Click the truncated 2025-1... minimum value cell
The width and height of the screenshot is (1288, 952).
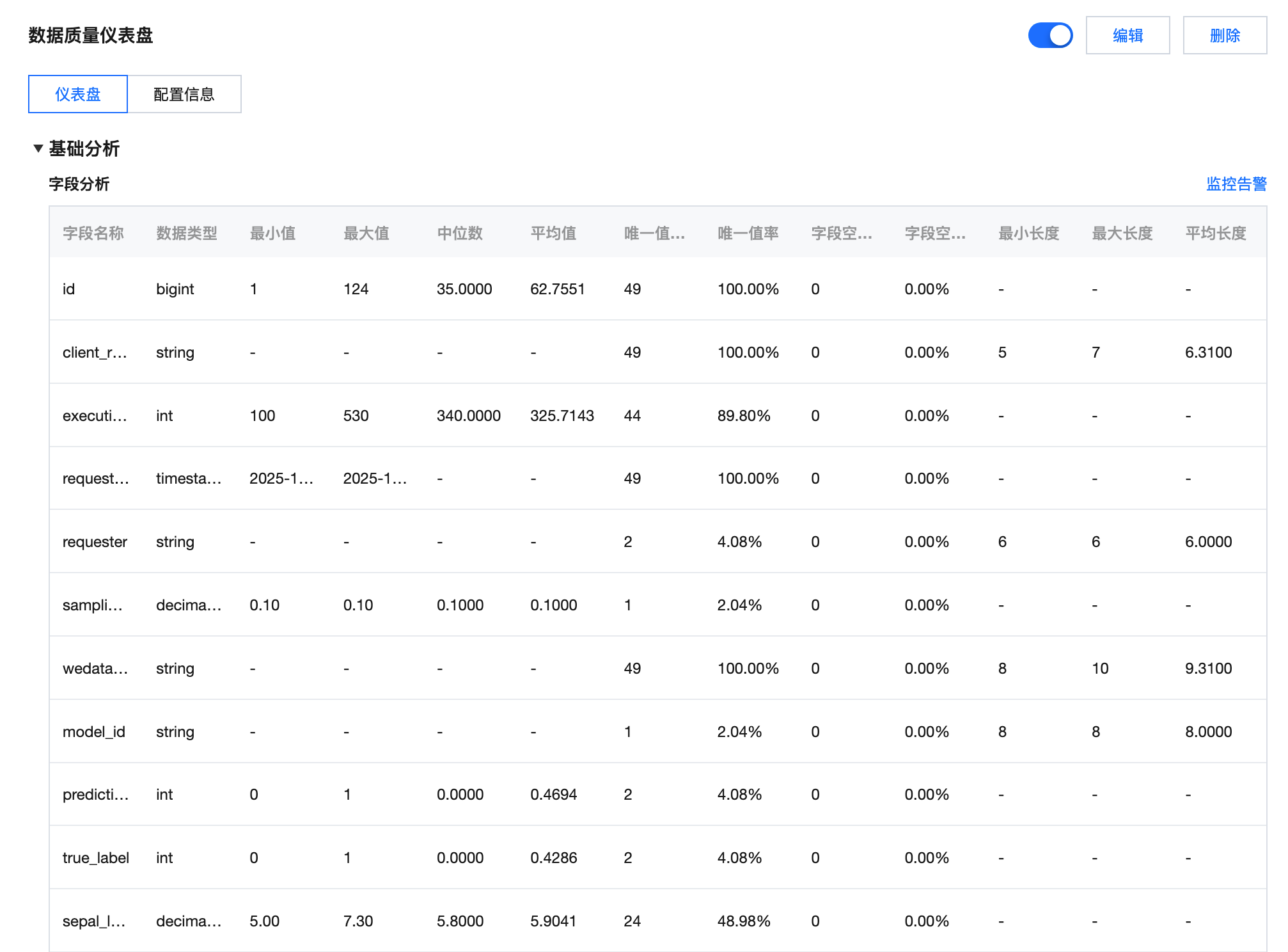[x=281, y=479]
